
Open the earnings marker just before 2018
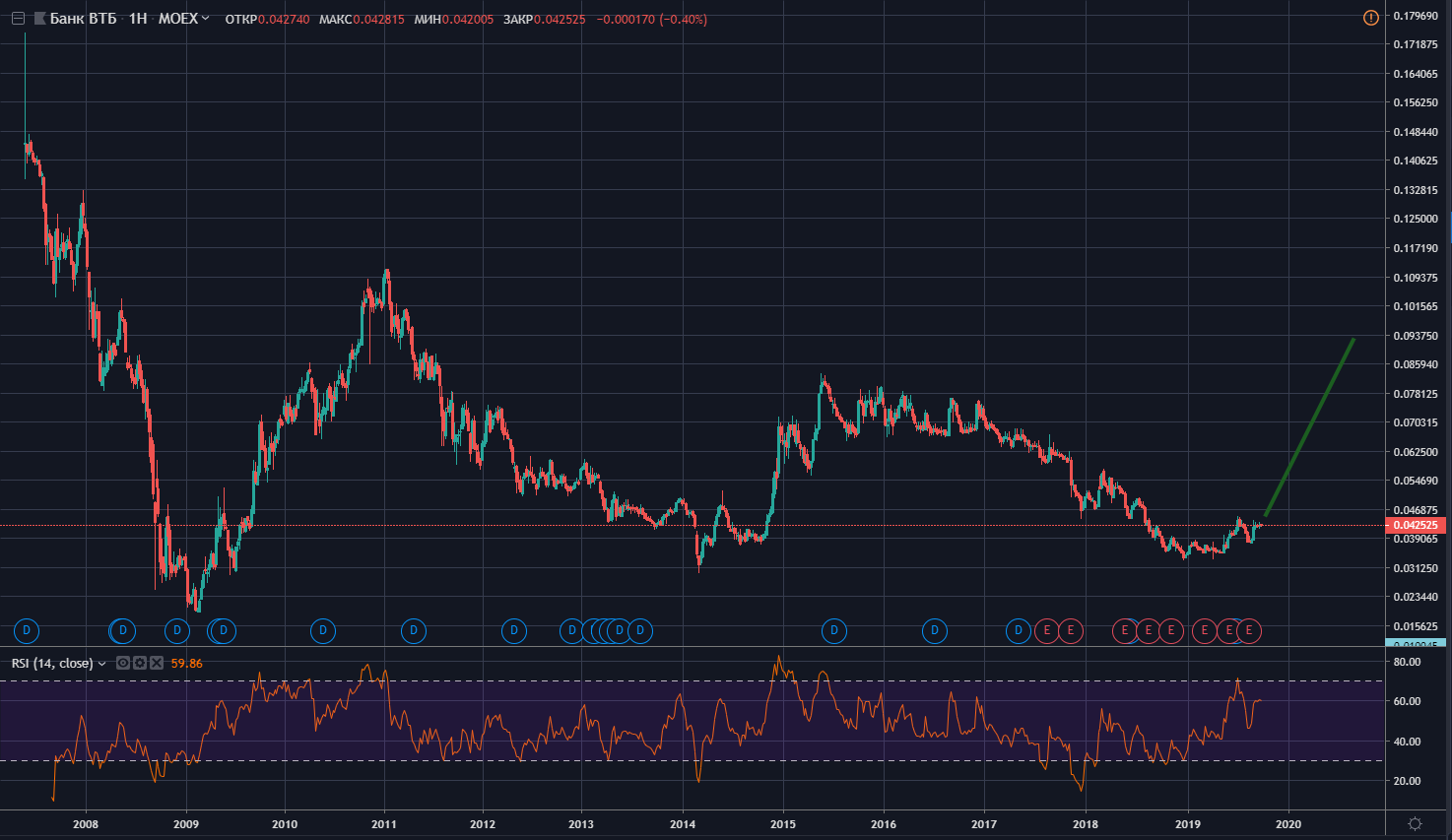coord(1071,630)
